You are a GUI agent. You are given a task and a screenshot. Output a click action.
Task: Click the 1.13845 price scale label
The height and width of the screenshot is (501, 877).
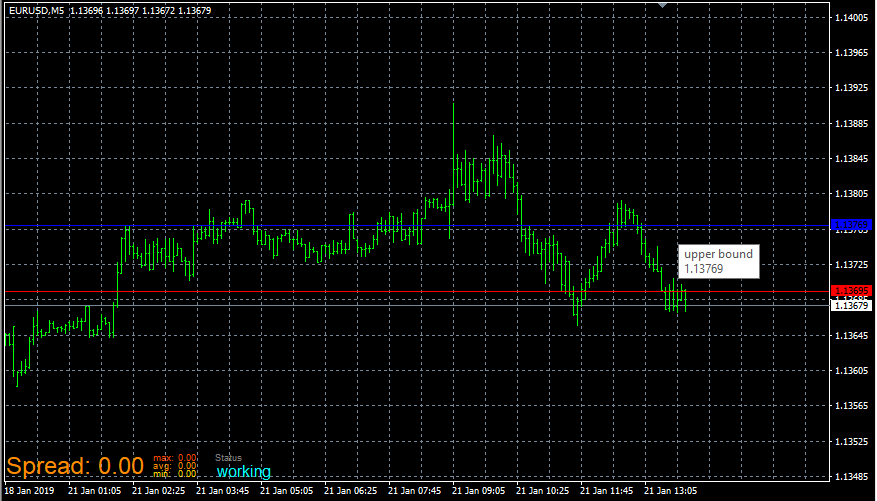click(x=851, y=159)
